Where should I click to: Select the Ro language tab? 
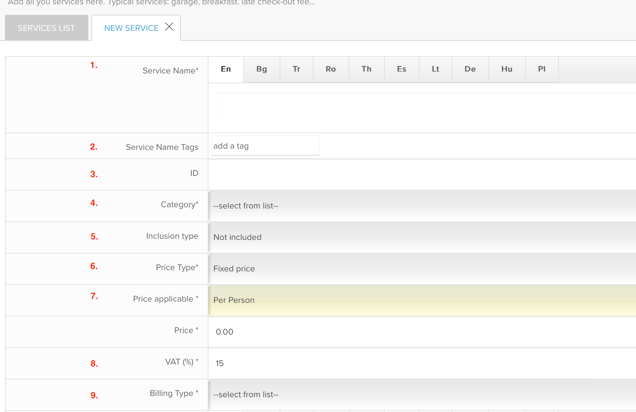(x=331, y=69)
